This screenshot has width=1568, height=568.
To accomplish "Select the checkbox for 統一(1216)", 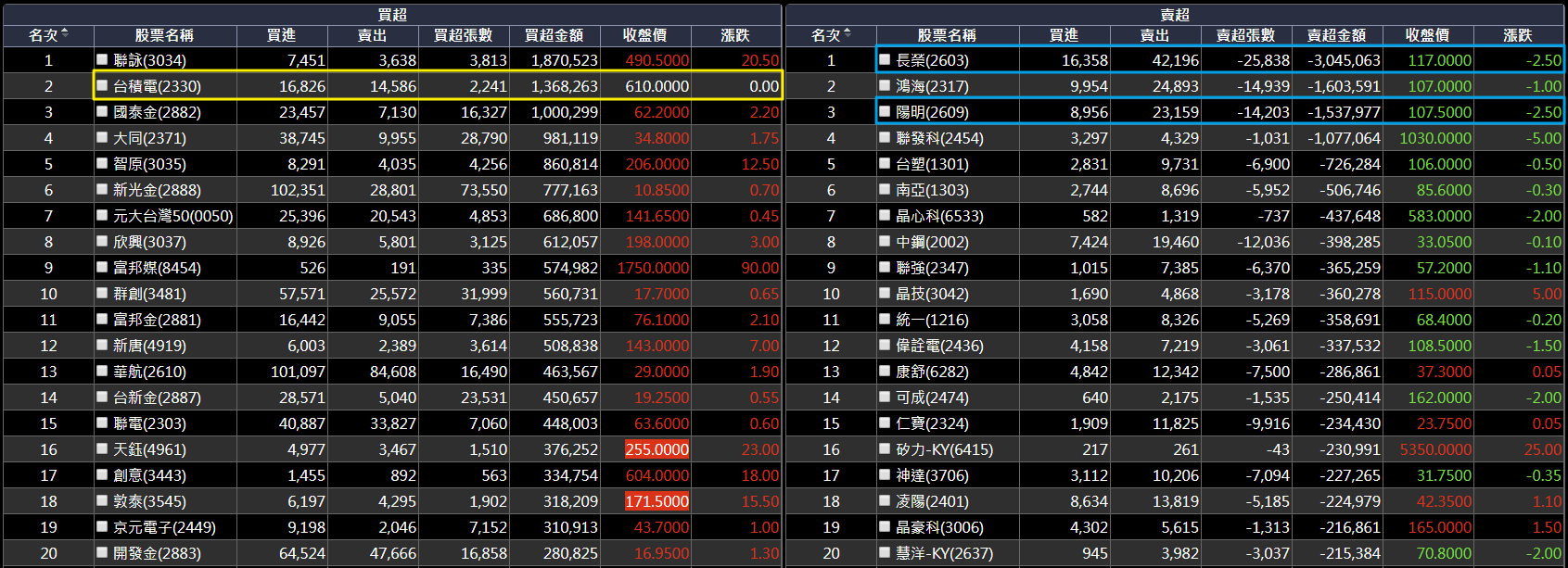I will pyautogui.click(x=886, y=319).
